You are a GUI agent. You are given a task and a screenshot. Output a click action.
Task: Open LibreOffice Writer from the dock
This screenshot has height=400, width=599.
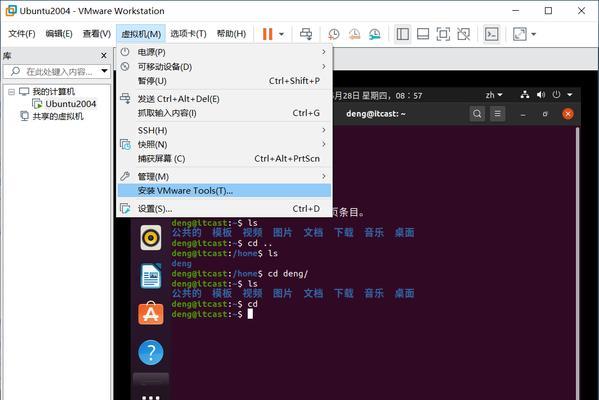point(151,276)
